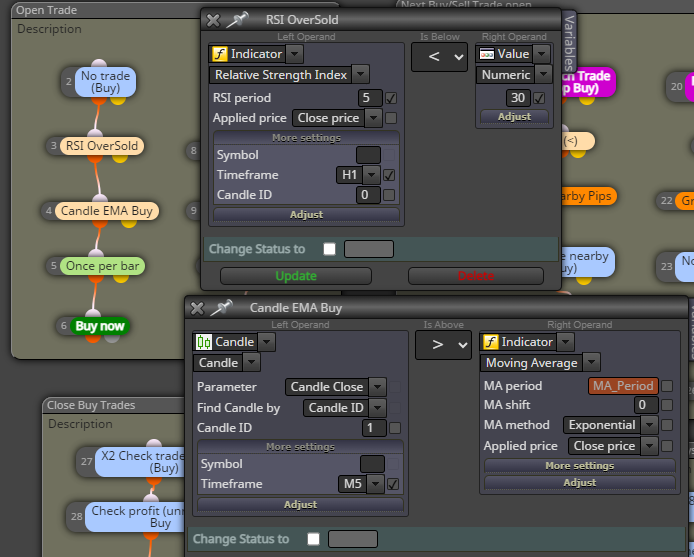
Task: Collapse More settings in Candle left operand
Action: pyautogui.click(x=300, y=447)
